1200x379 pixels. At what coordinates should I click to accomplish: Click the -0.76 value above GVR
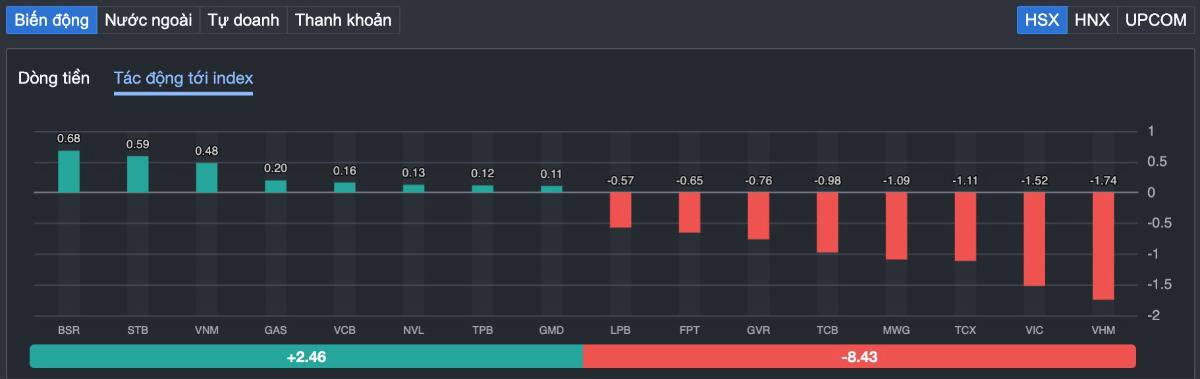coord(759,181)
